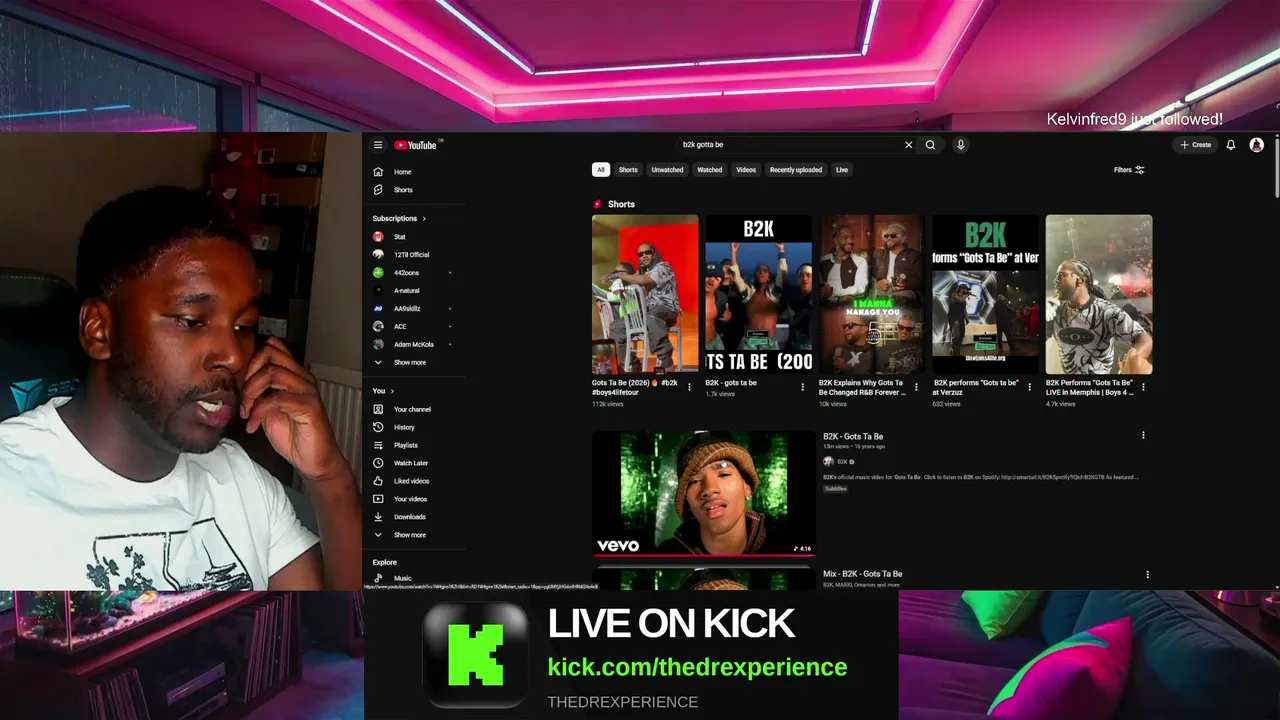This screenshot has width=1280, height=720.
Task: Open options for the Verzuz performance short
Action: click(x=1029, y=387)
